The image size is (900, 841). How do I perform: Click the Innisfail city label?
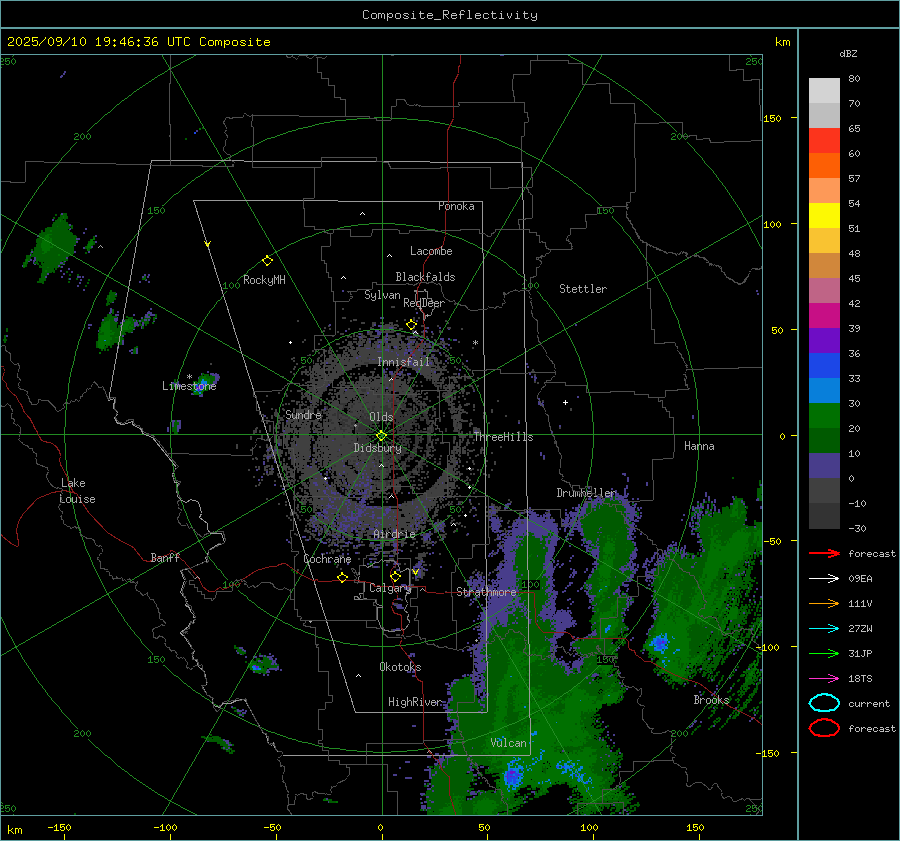coord(403,362)
